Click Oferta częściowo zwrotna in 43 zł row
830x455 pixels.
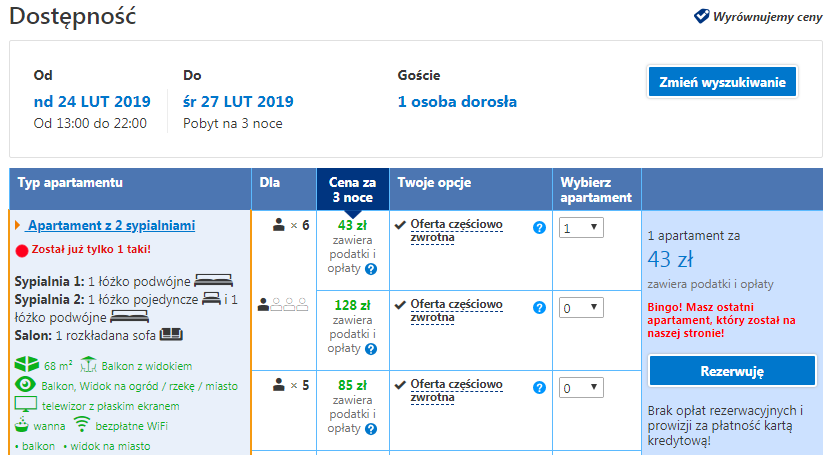[x=456, y=231]
